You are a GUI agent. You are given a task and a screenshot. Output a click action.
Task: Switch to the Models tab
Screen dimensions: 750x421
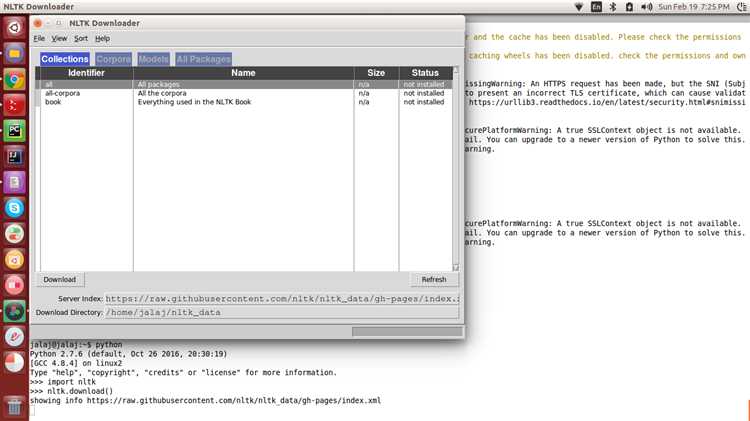click(x=154, y=59)
